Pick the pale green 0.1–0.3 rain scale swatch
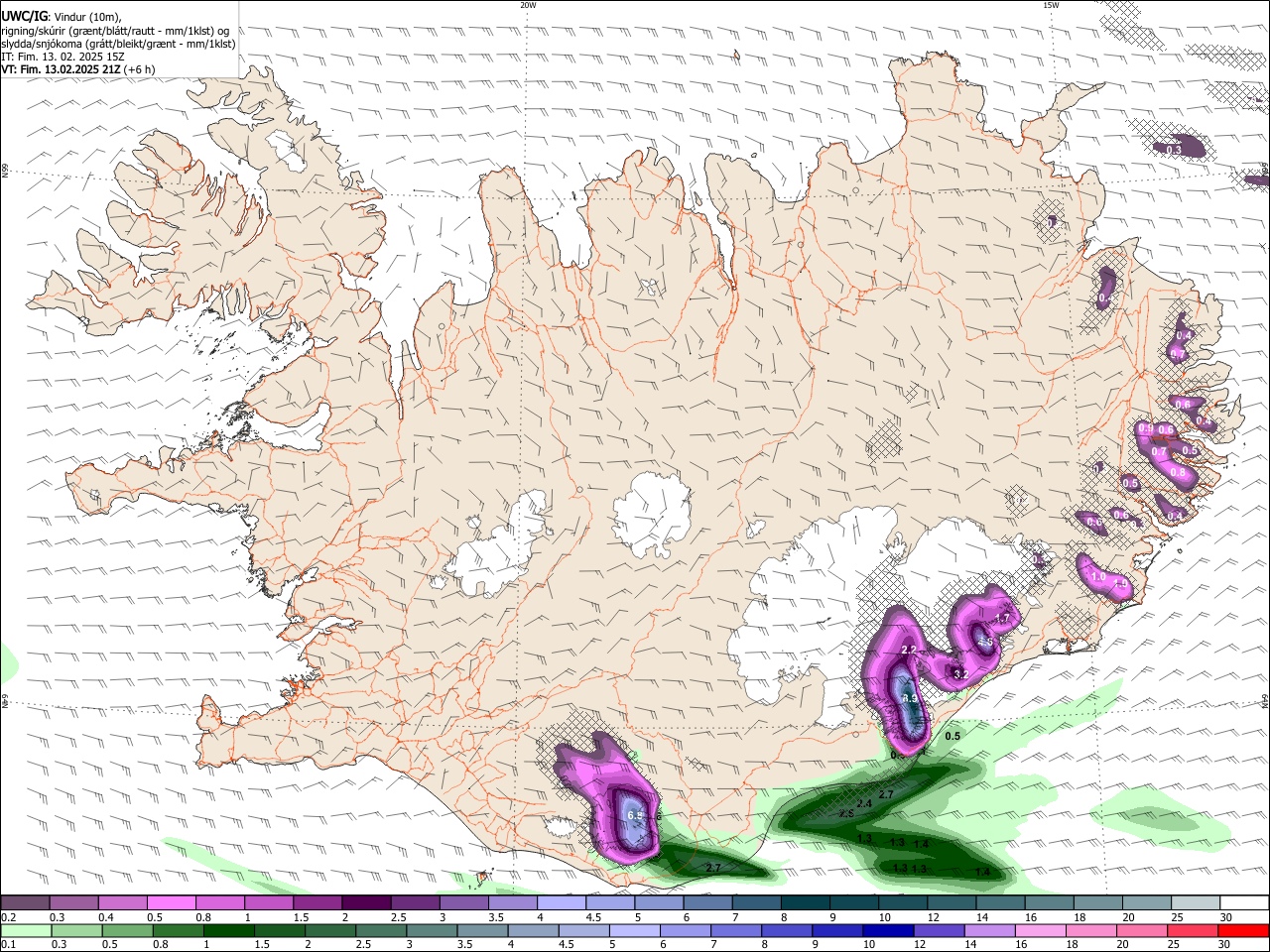Viewport: 1270px width, 952px height. [25, 930]
